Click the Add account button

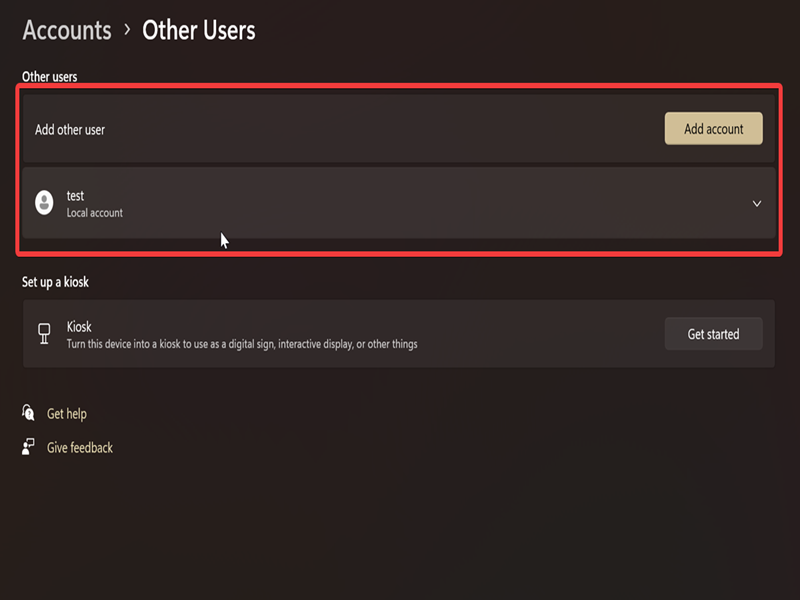(713, 129)
